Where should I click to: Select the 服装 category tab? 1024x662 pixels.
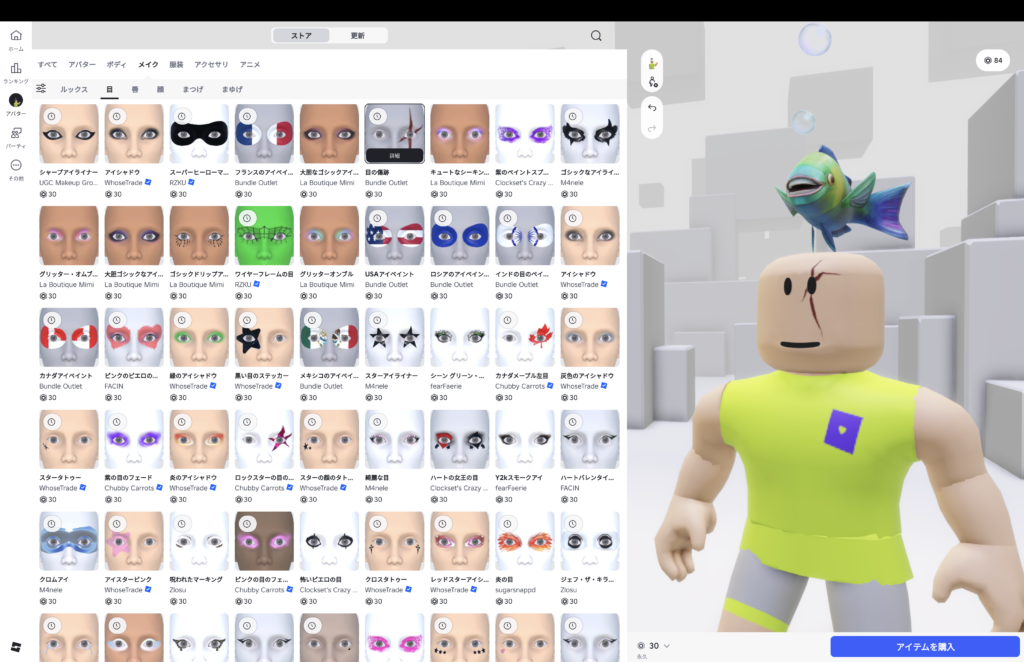176,64
